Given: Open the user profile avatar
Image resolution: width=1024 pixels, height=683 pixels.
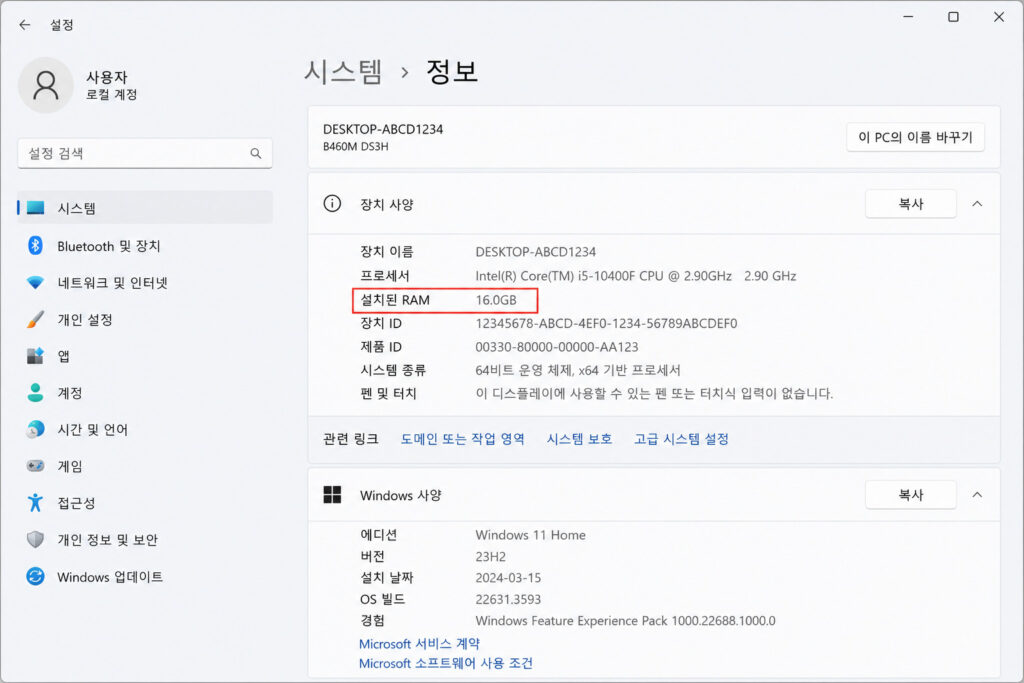Looking at the screenshot, I should click(x=46, y=85).
